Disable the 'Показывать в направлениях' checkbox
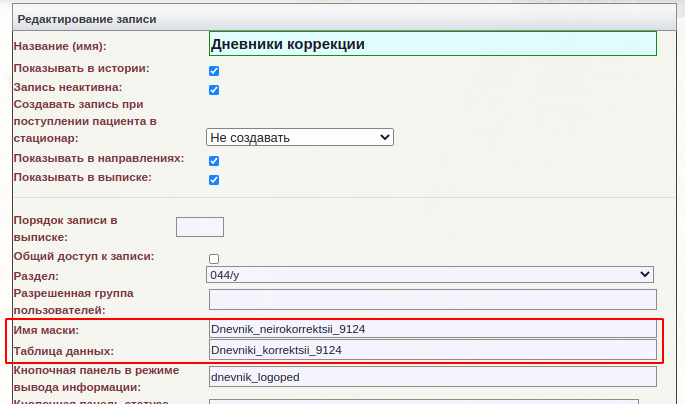This screenshot has width=685, height=404. pos(214,161)
